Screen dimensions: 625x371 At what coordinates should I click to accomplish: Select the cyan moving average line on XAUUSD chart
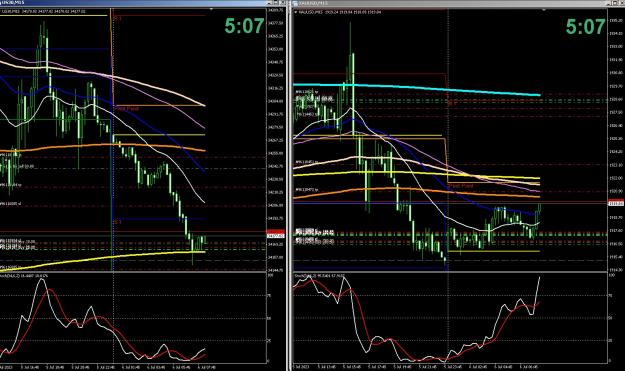click(417, 89)
